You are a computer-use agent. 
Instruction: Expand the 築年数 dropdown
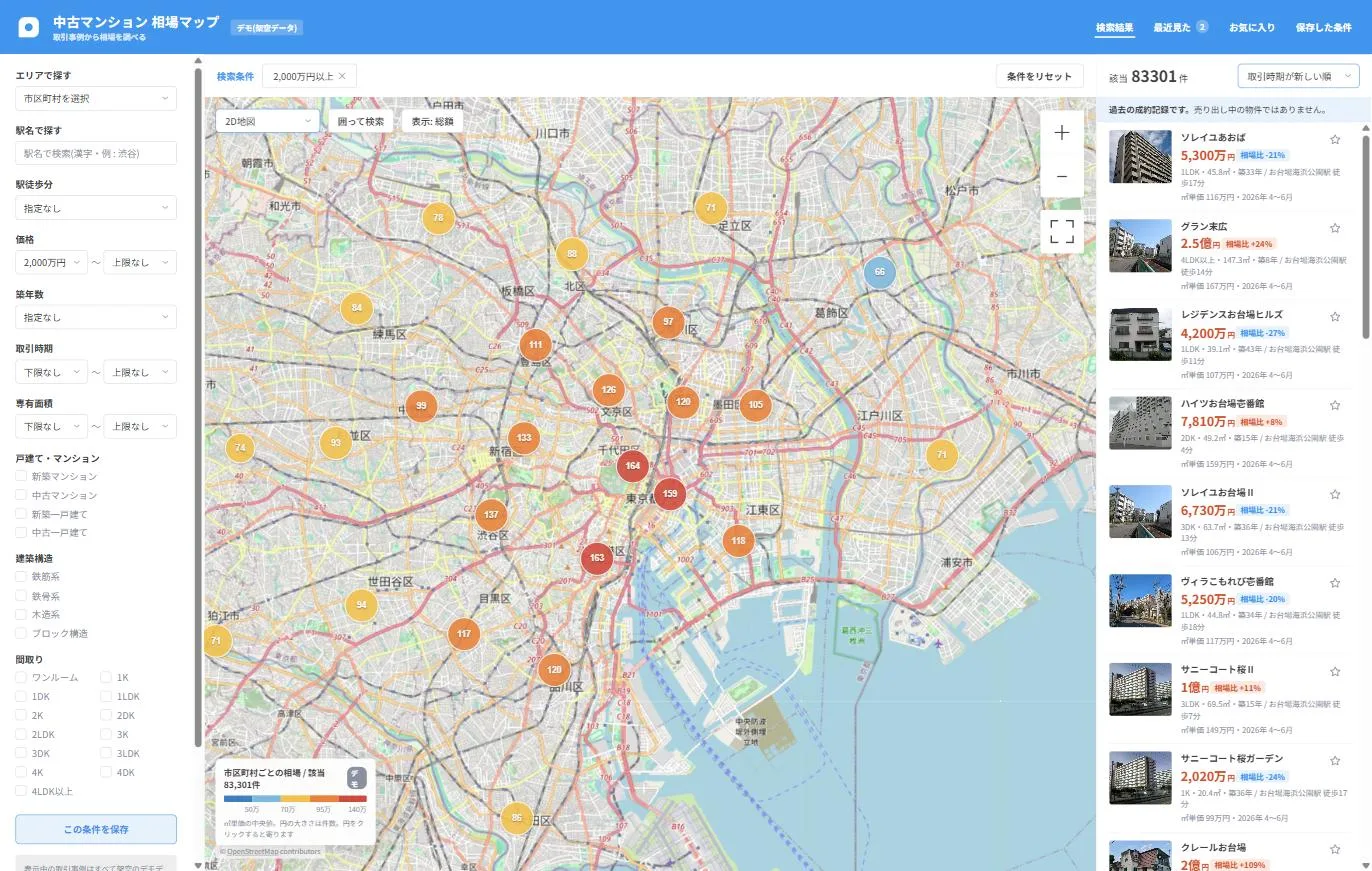(x=96, y=317)
